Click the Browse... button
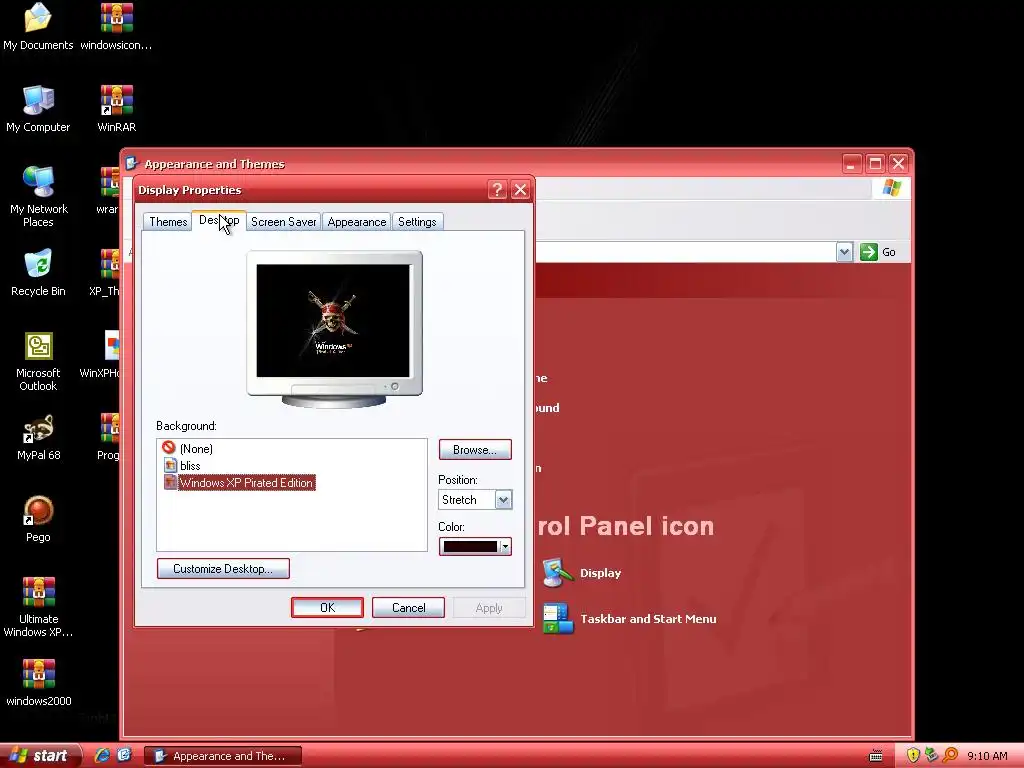 [475, 450]
